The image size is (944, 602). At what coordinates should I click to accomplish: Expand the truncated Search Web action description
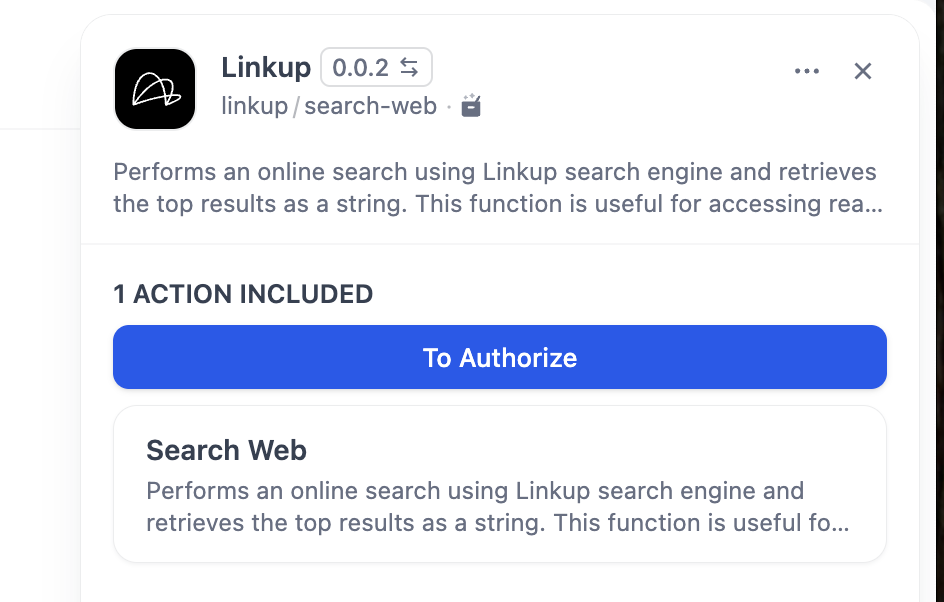pos(498,507)
